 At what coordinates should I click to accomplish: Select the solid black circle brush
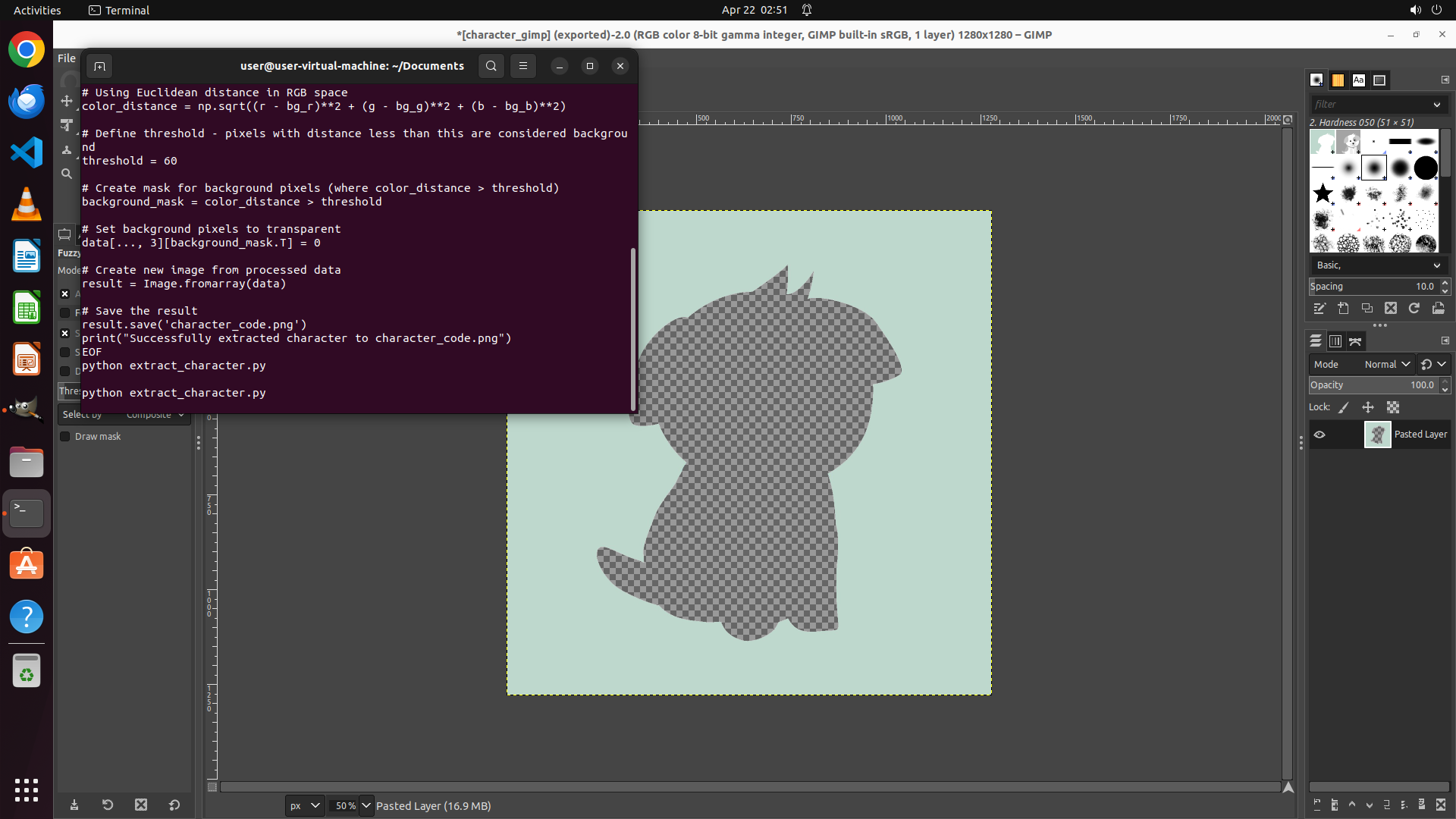(1426, 168)
